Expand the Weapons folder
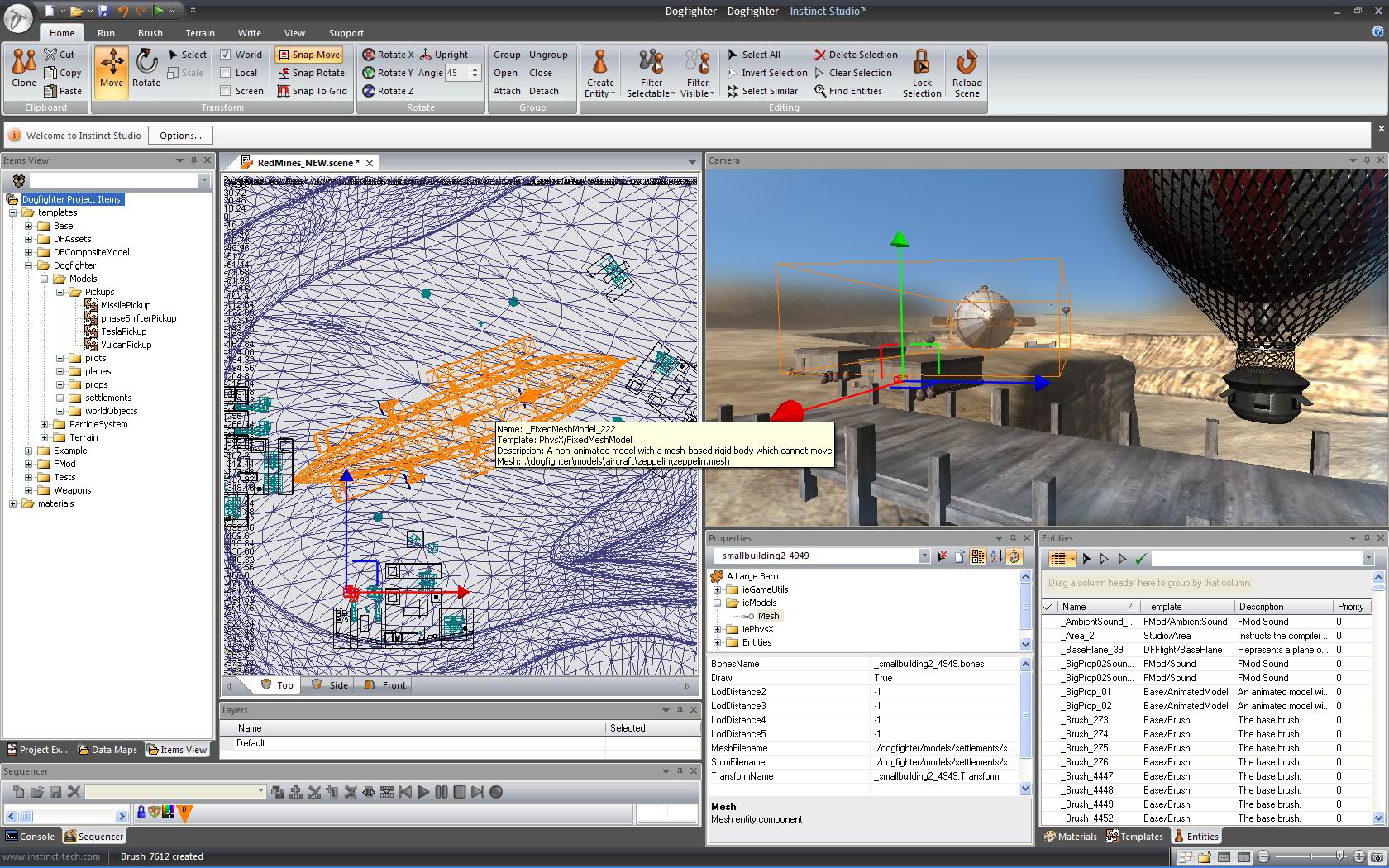 tap(28, 490)
